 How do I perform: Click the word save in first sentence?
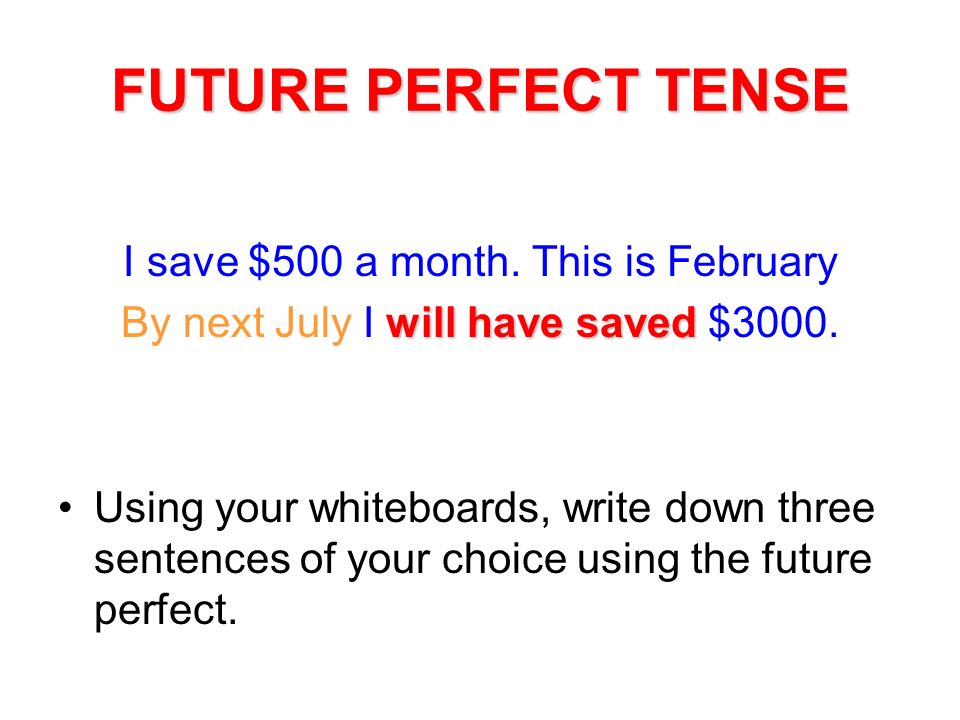point(192,263)
